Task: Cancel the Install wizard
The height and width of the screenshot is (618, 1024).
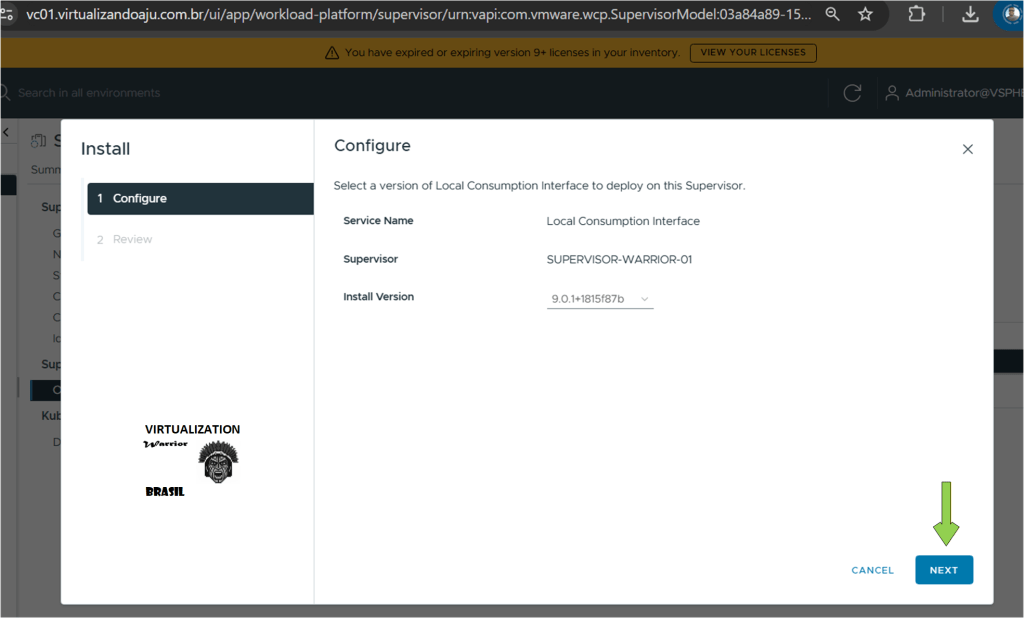Action: coord(872,570)
